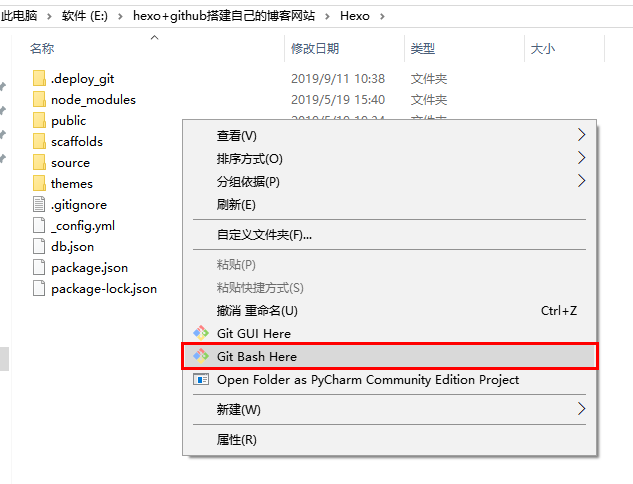Click the Ctrl+Z shortcut label
Image resolution: width=633 pixels, height=484 pixels.
point(559,311)
